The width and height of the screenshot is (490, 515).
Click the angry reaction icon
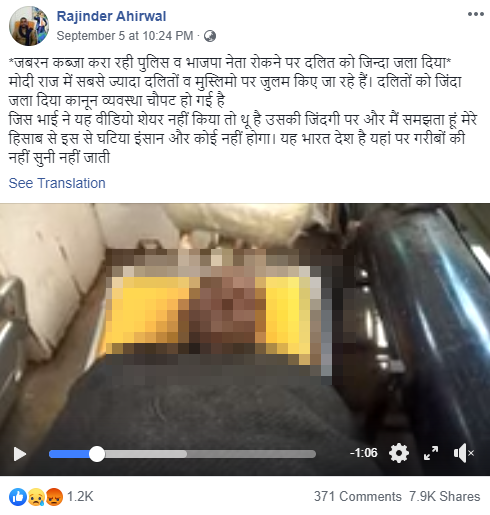coord(54,497)
